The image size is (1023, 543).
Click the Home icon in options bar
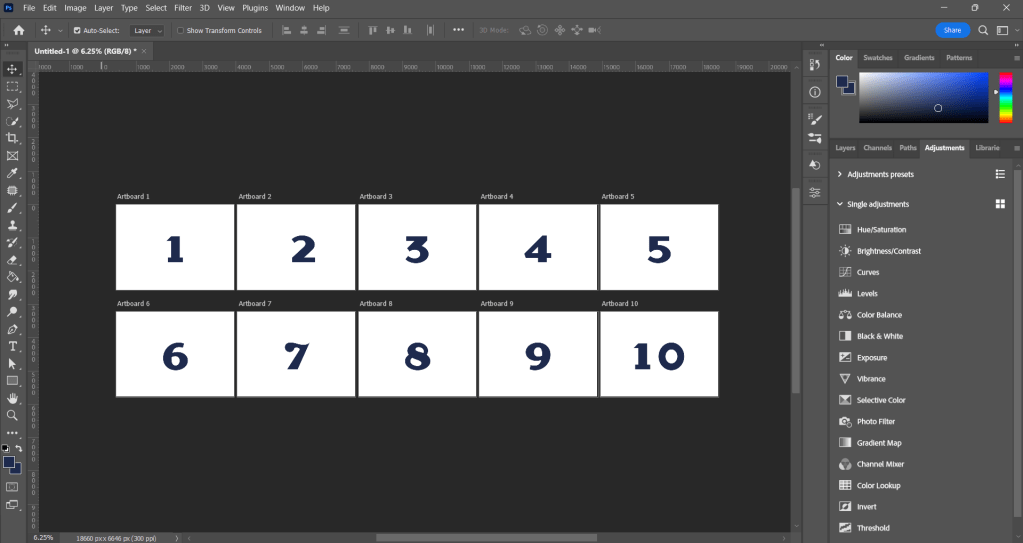coord(18,30)
